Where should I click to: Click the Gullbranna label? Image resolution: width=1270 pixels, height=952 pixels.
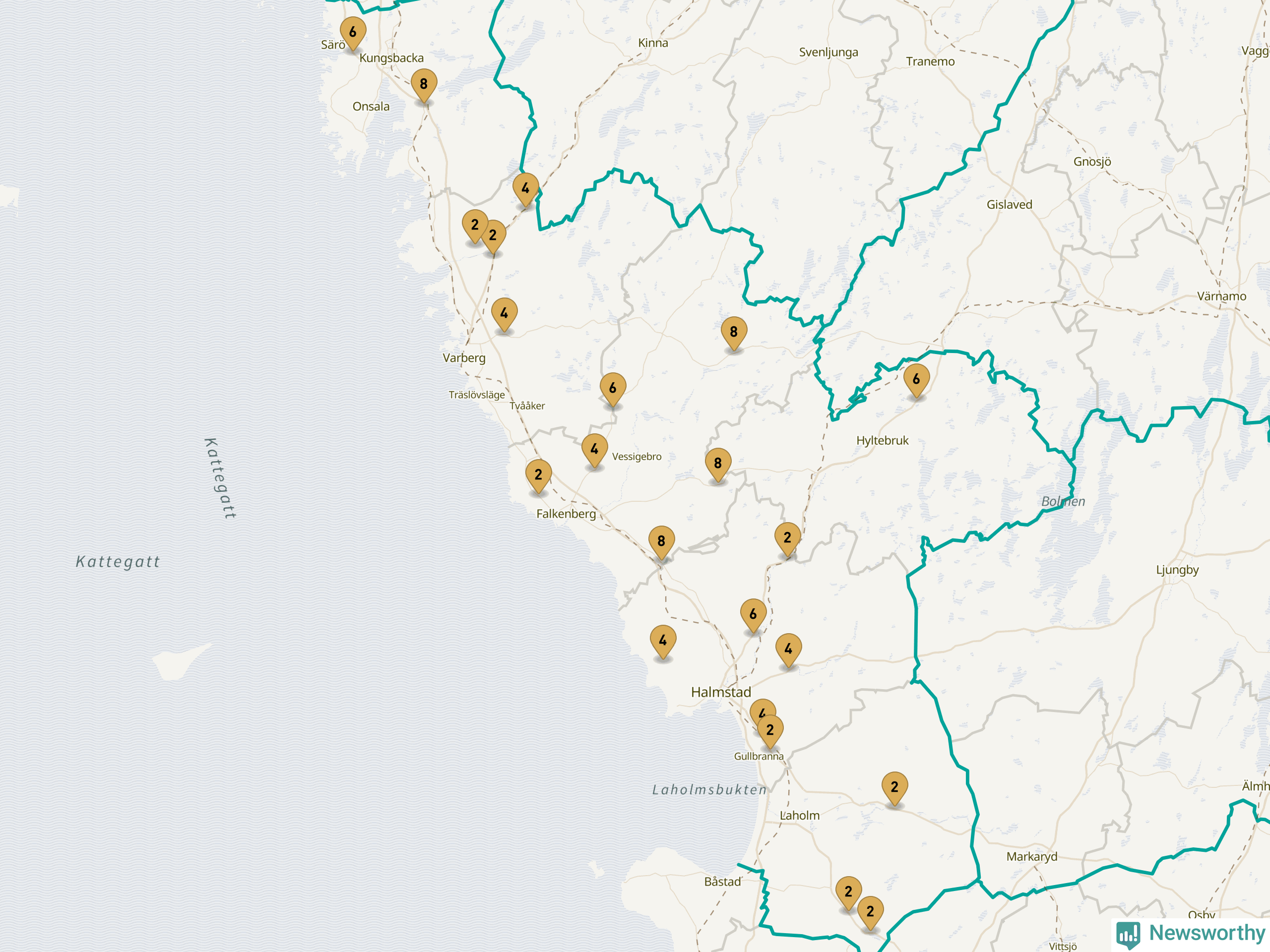tap(759, 756)
